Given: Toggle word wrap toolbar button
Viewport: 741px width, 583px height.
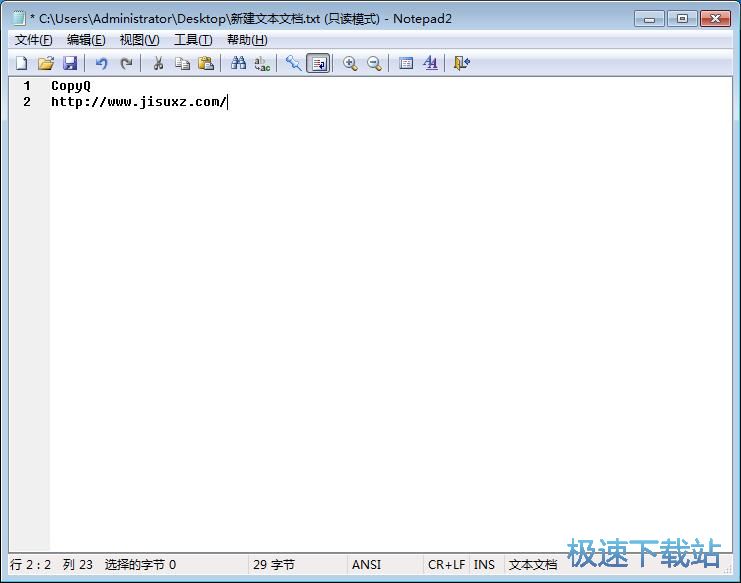Looking at the screenshot, I should coord(319,63).
